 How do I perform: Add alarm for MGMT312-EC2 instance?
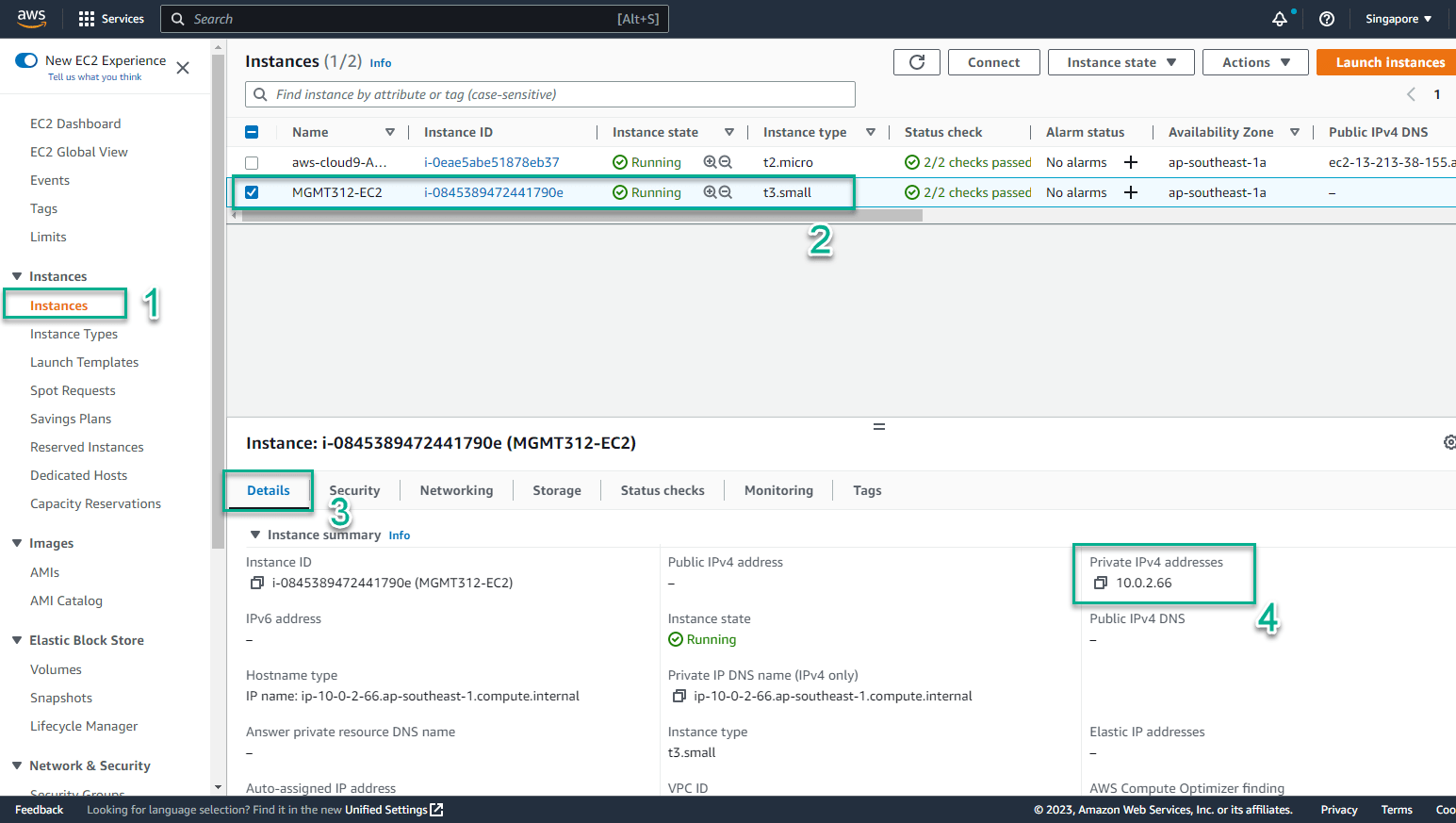pyautogui.click(x=1131, y=192)
